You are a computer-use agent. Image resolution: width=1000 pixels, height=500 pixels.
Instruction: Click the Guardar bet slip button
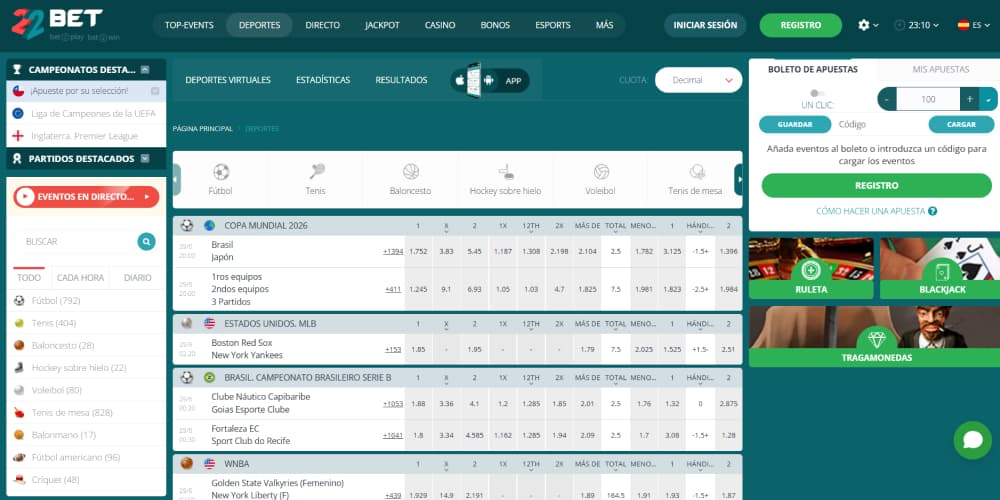[795, 124]
